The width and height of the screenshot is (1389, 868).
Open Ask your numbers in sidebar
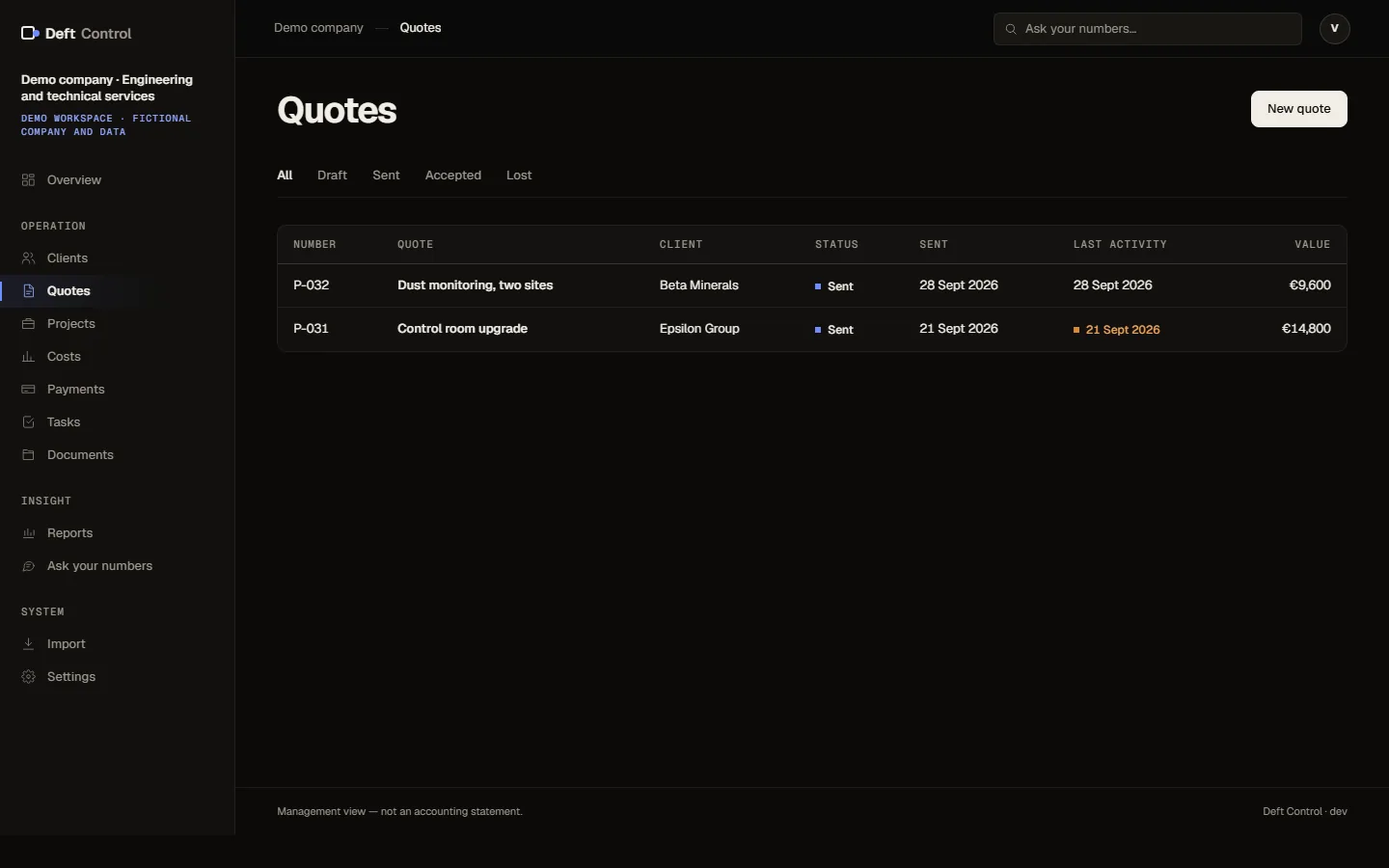coord(99,566)
